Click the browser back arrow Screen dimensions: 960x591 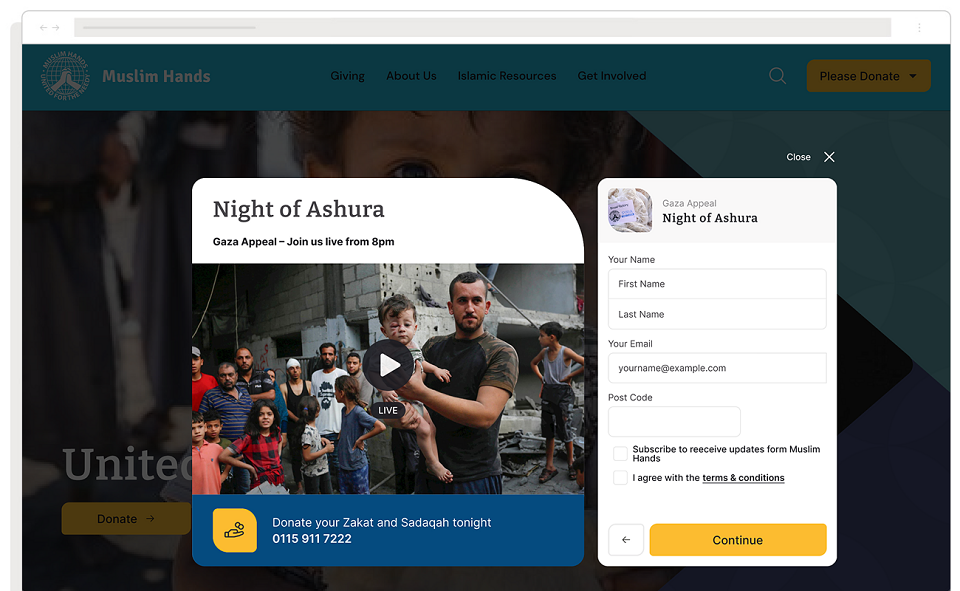pyautogui.click(x=43, y=28)
